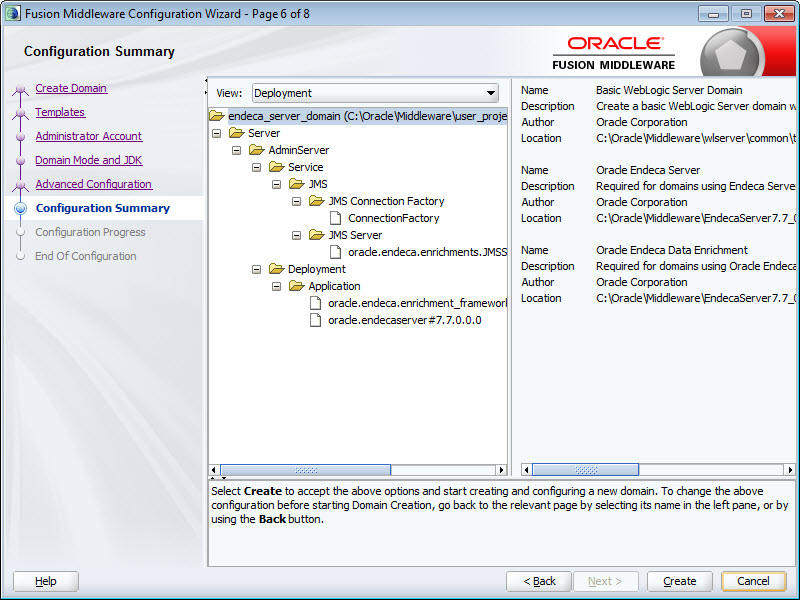Click the Application folder icon
800x600 pixels.
296,286
